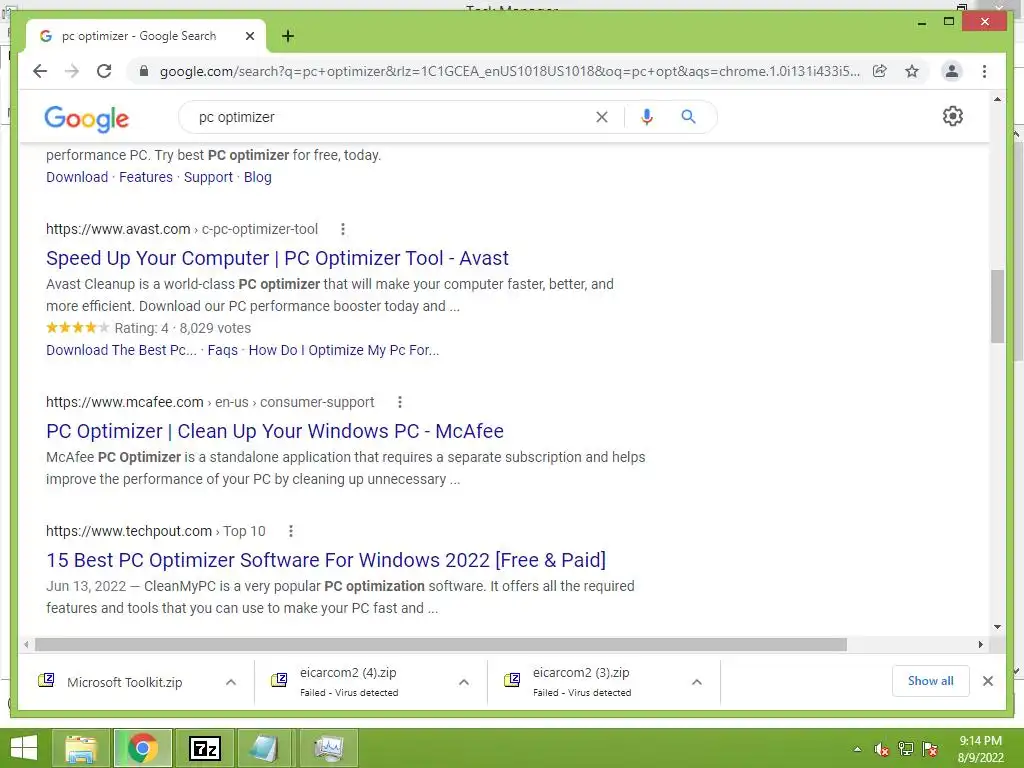Open File Explorer from the taskbar
Image resolution: width=1024 pixels, height=768 pixels.
pyautogui.click(x=82, y=748)
